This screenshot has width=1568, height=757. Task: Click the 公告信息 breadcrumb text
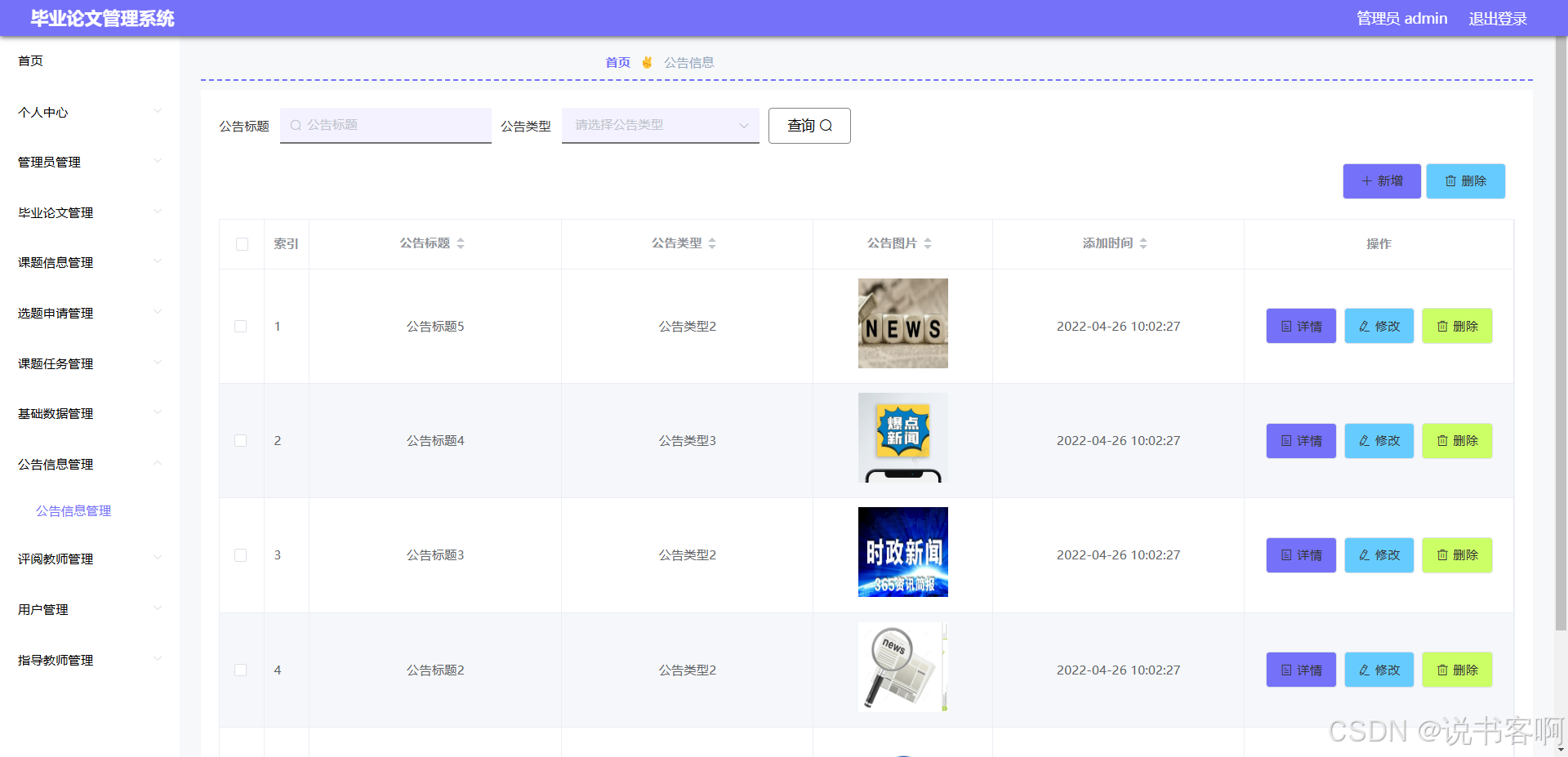[688, 62]
